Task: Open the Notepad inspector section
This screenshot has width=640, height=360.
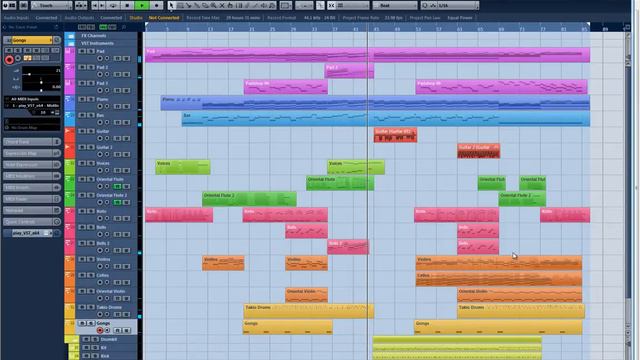Action: tap(32, 210)
